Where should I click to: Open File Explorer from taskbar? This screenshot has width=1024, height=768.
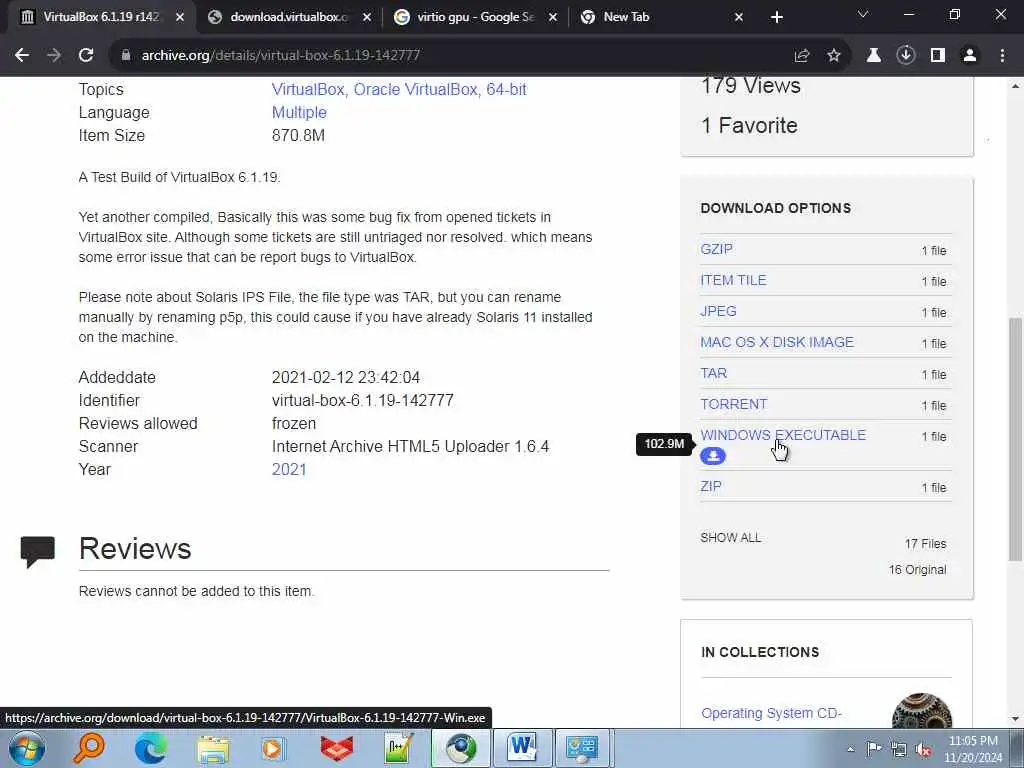click(x=213, y=748)
